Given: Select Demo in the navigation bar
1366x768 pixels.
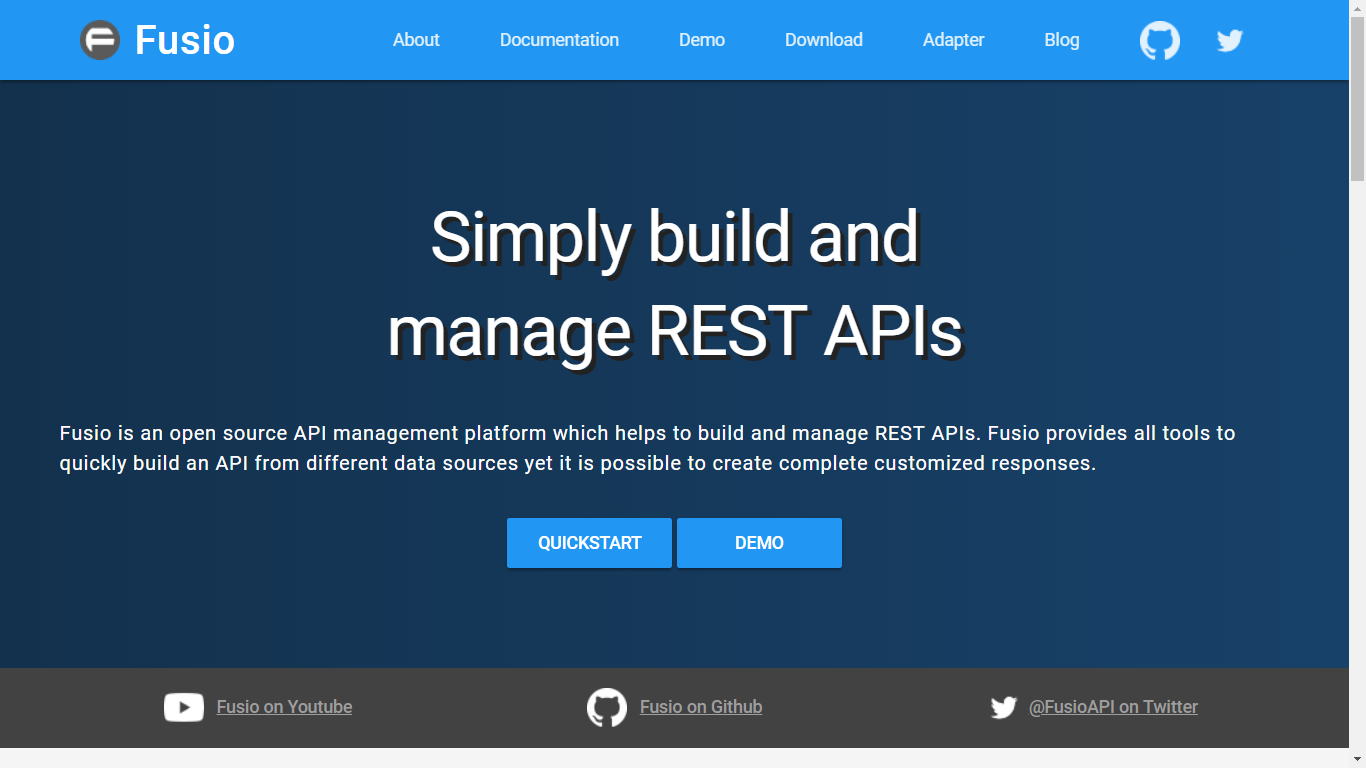Looking at the screenshot, I should (701, 40).
